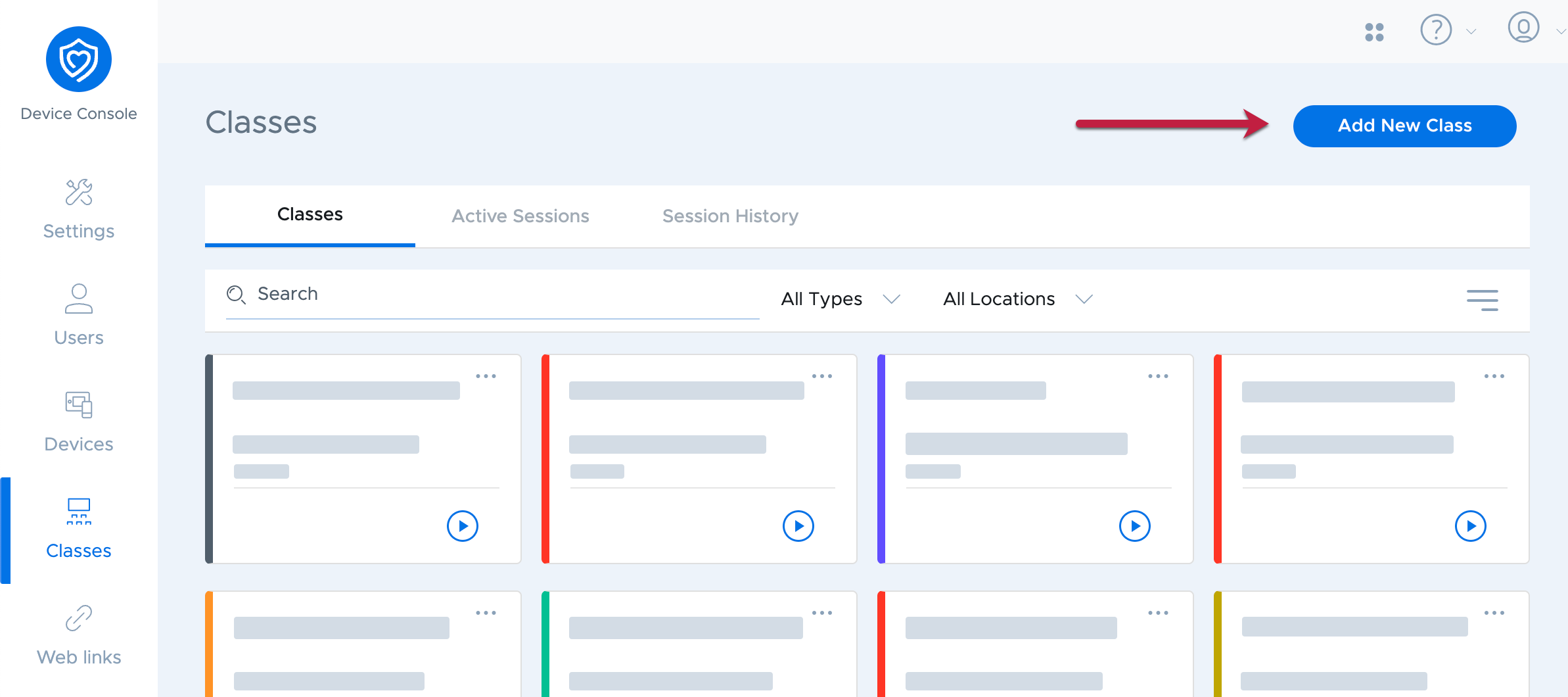Open the three-dot menu on gray-striped class card
Screen dimensions: 1568x697
click(x=486, y=376)
